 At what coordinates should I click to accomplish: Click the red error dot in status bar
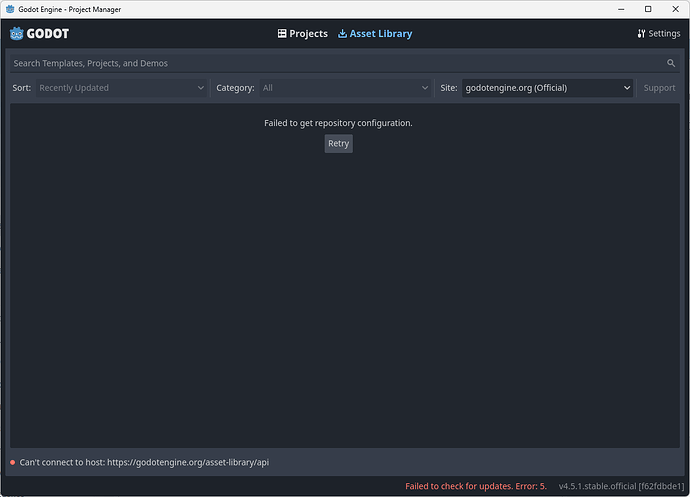pyautogui.click(x=13, y=462)
